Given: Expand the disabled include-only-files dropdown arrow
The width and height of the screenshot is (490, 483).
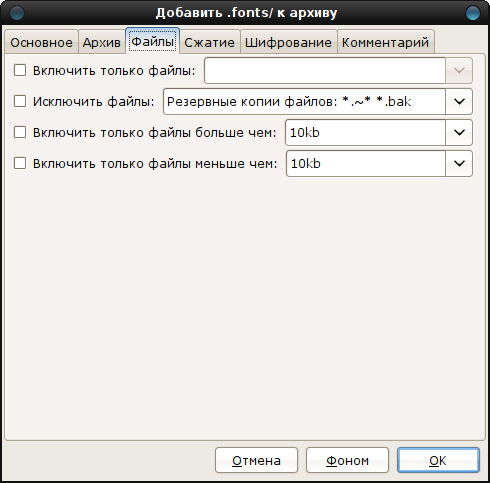Looking at the screenshot, I should (459, 70).
